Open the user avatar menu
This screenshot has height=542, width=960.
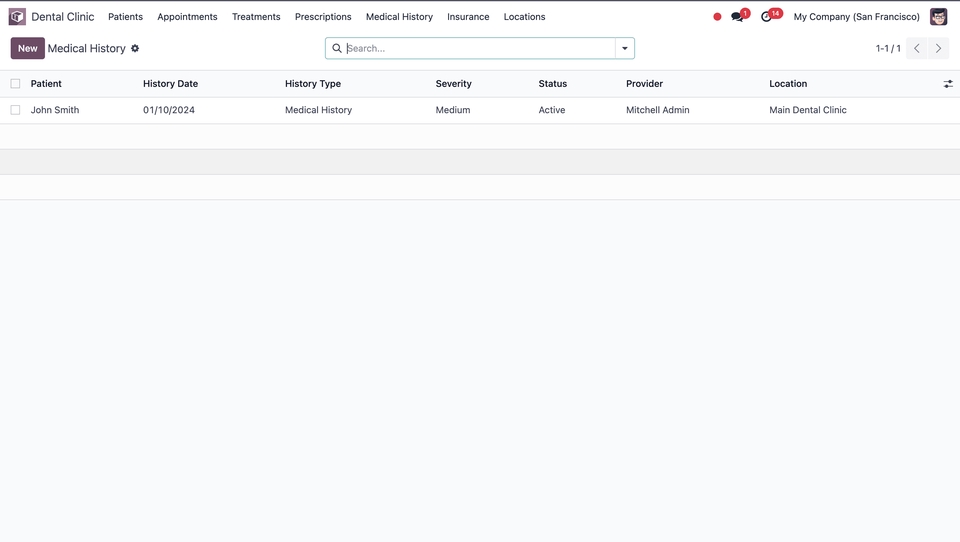click(x=938, y=17)
